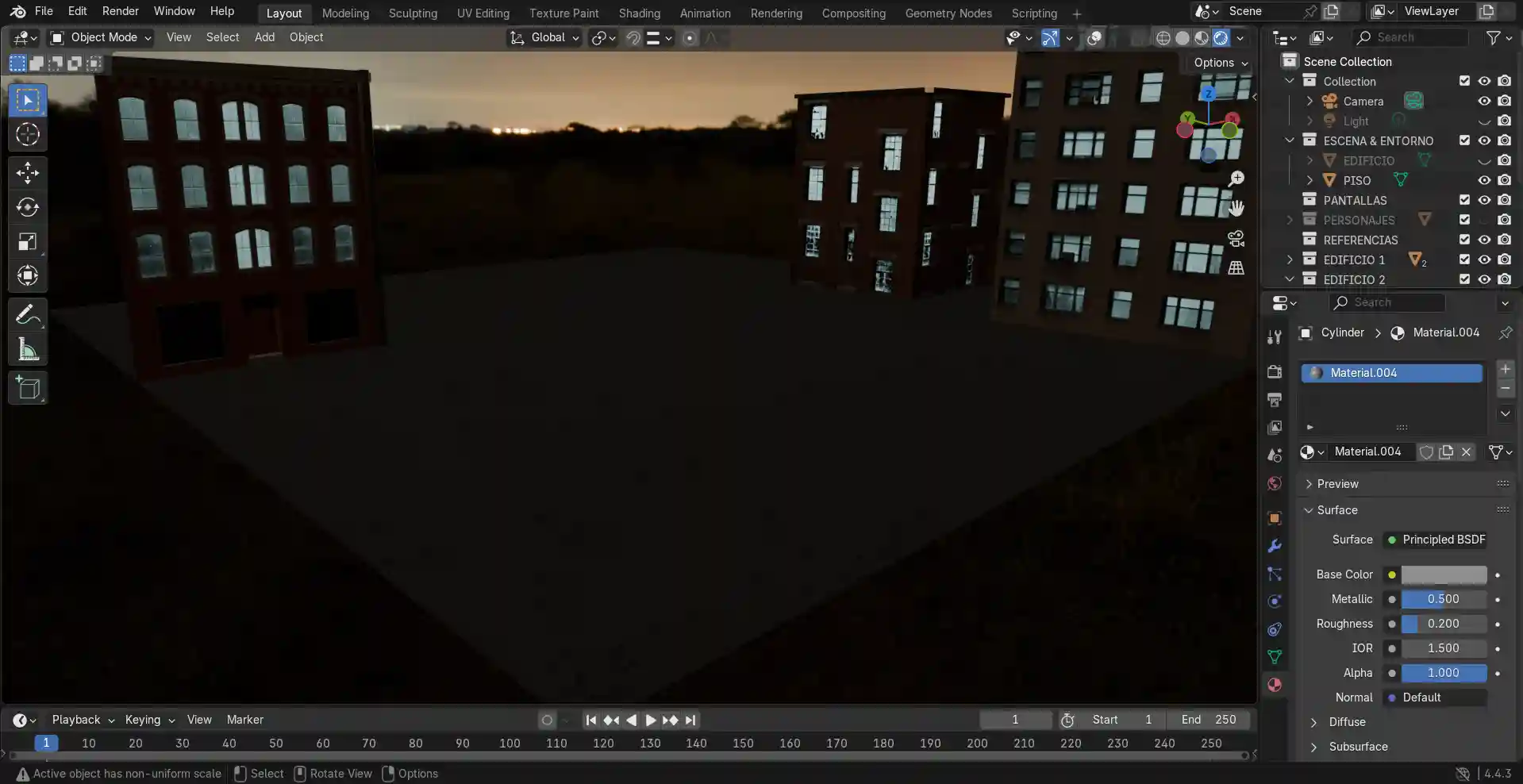
Task: Click the outliner Search field
Action: coord(1410,37)
